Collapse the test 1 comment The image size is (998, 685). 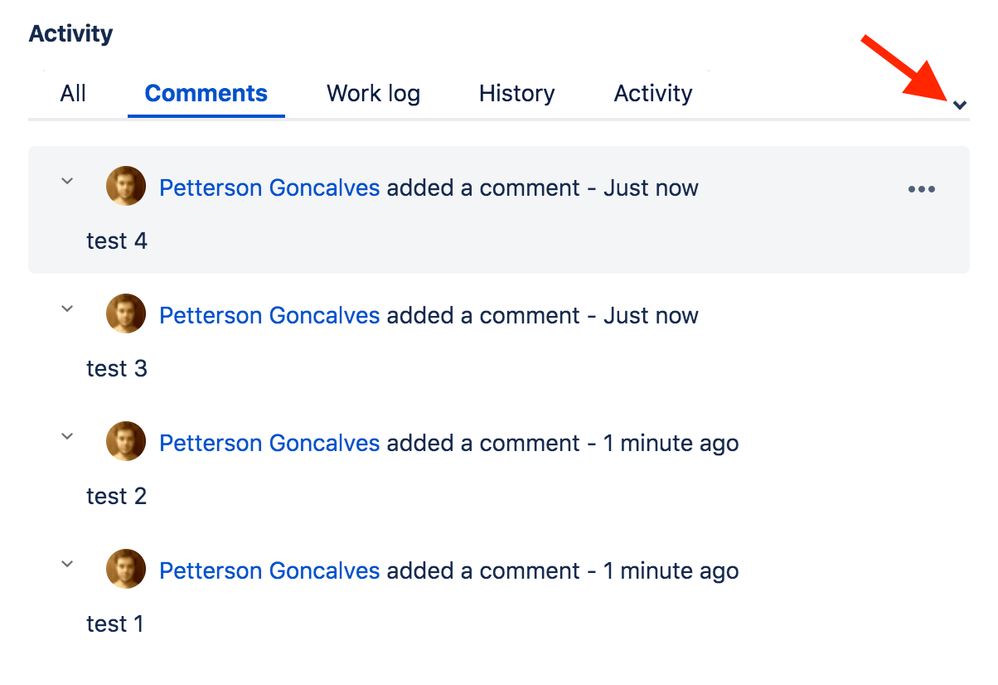click(66, 565)
